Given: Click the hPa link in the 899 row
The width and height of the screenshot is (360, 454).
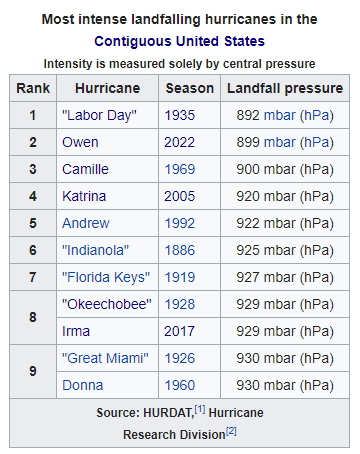Looking at the screenshot, I should pos(317,142).
